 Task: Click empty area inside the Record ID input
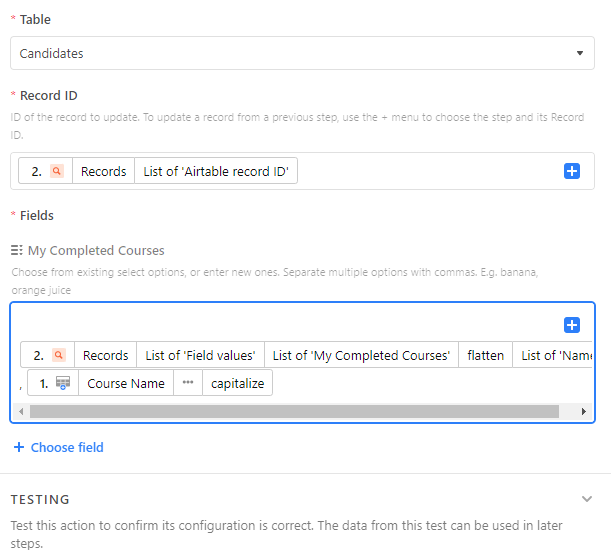(429, 171)
